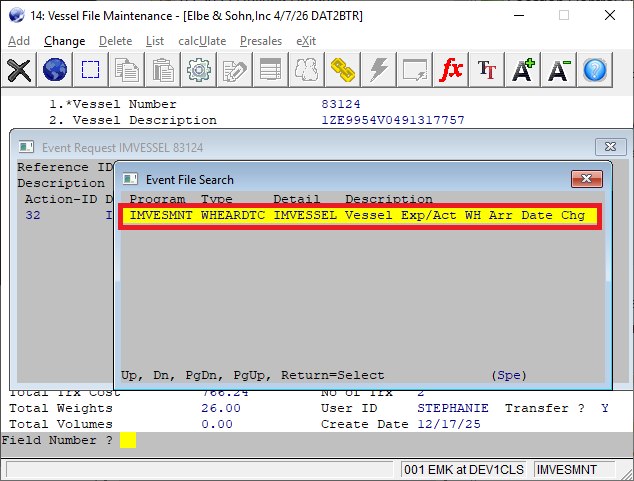
Task: Open the red fx formula icon
Action: click(452, 70)
